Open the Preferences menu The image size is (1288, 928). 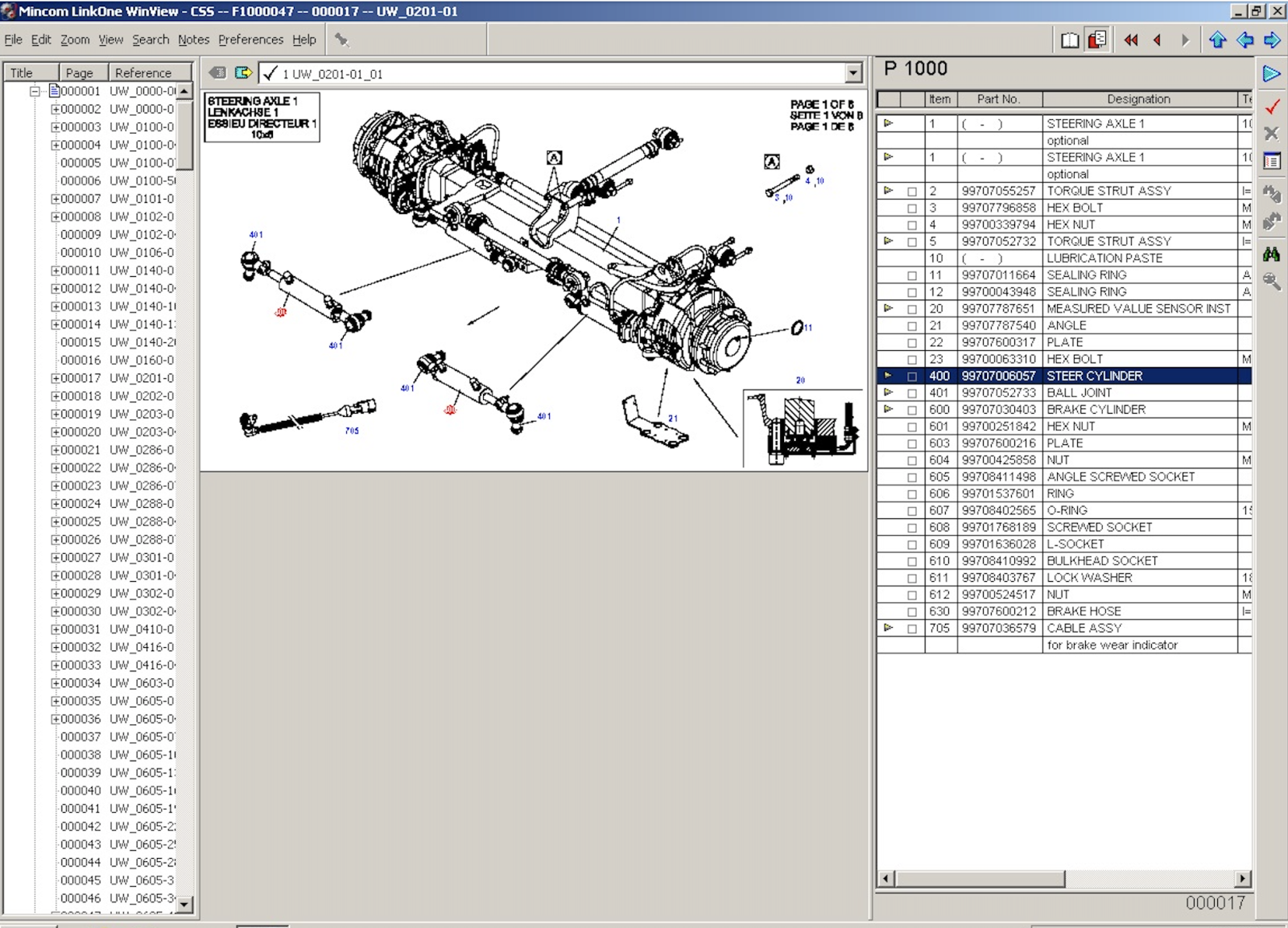(250, 39)
